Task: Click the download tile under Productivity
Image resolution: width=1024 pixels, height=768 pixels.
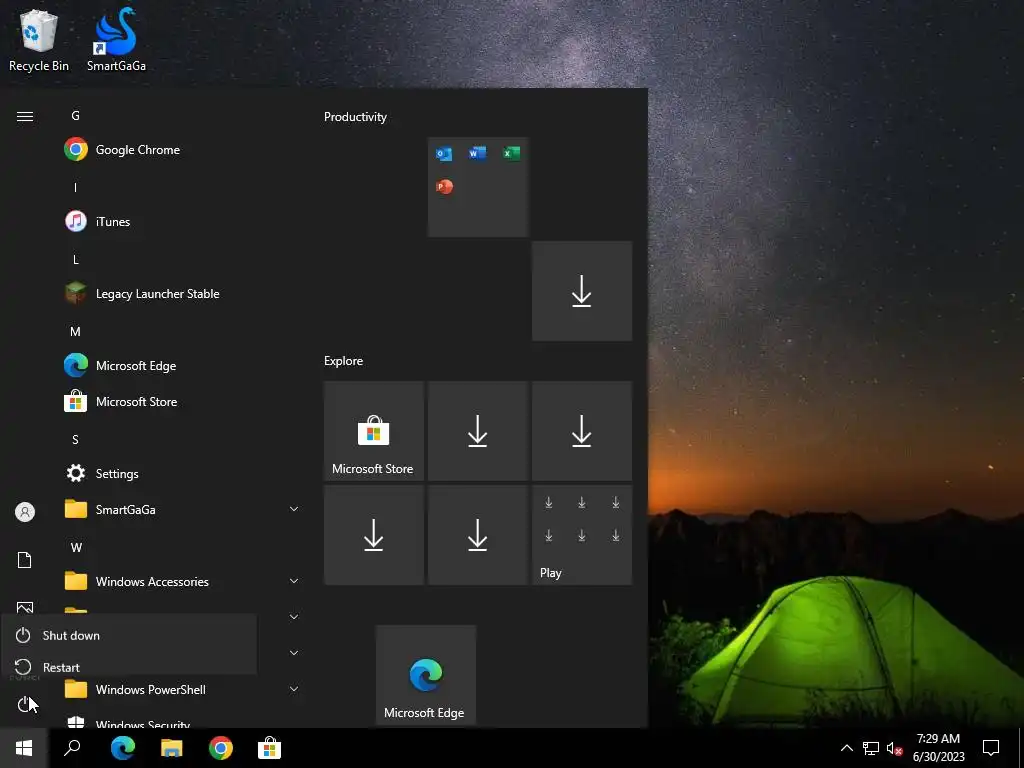Action: click(x=582, y=291)
